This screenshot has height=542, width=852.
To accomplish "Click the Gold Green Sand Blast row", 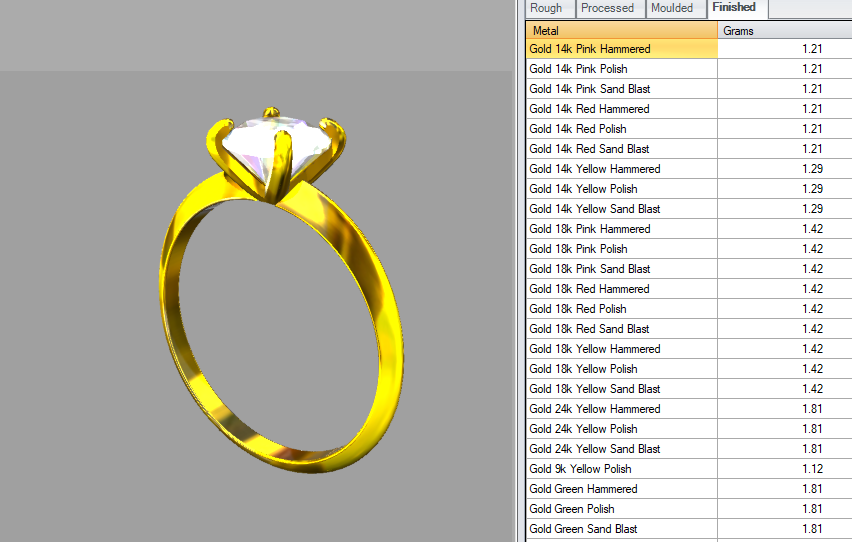I will click(583, 529).
